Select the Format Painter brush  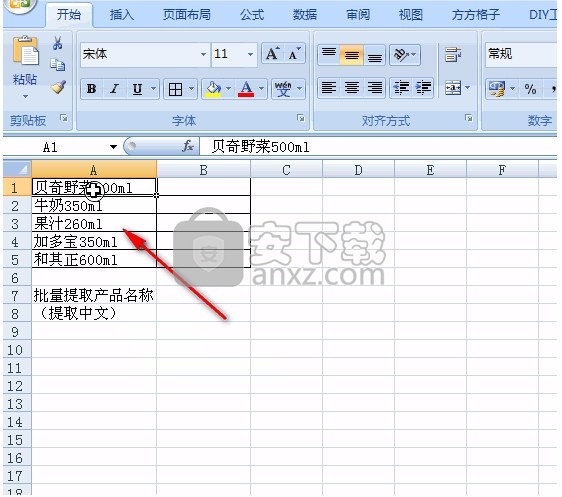pyautogui.click(x=58, y=87)
